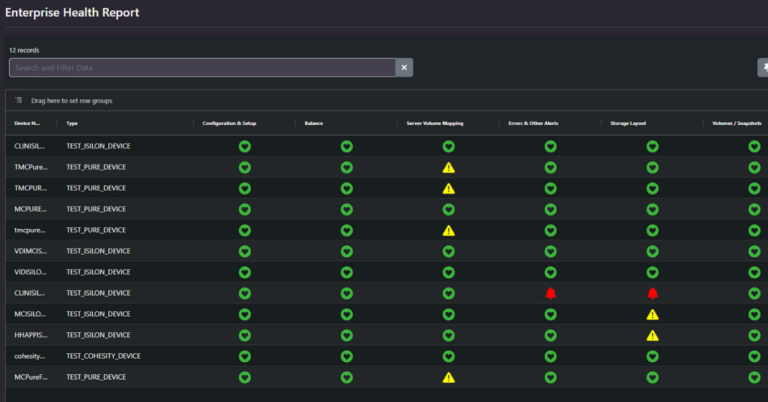Sort by Configuration & Setup column header
The image size is (768, 402).
pyautogui.click(x=229, y=123)
